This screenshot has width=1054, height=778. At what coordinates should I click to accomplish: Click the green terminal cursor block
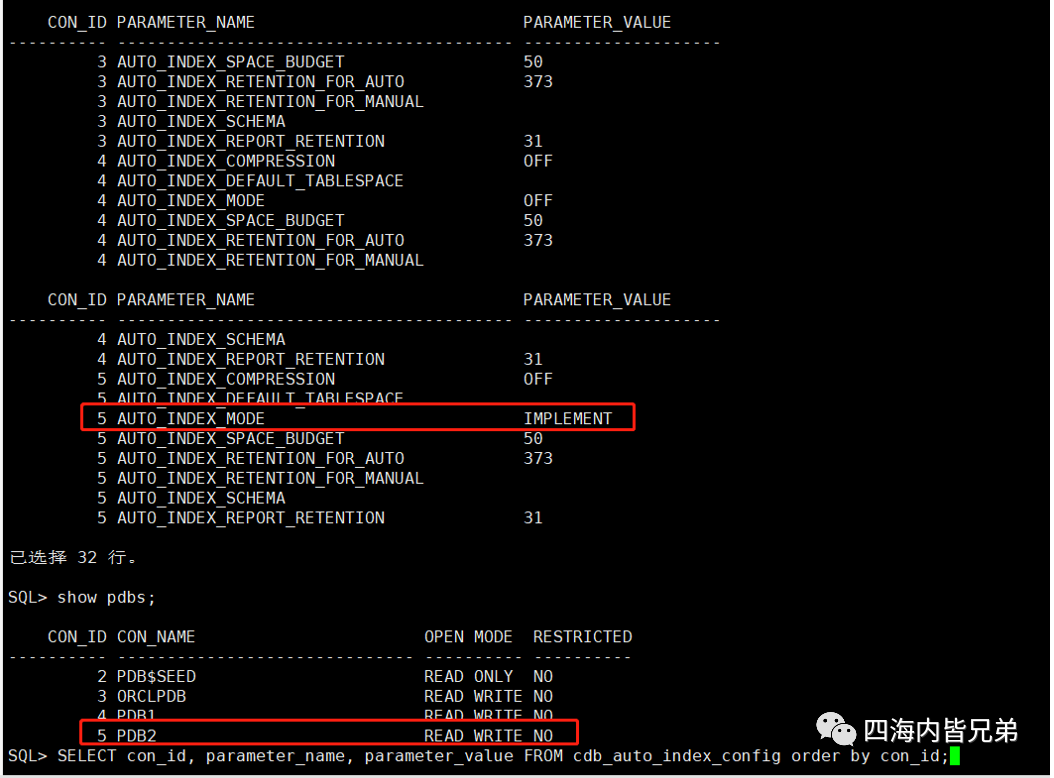pyautogui.click(x=955, y=756)
